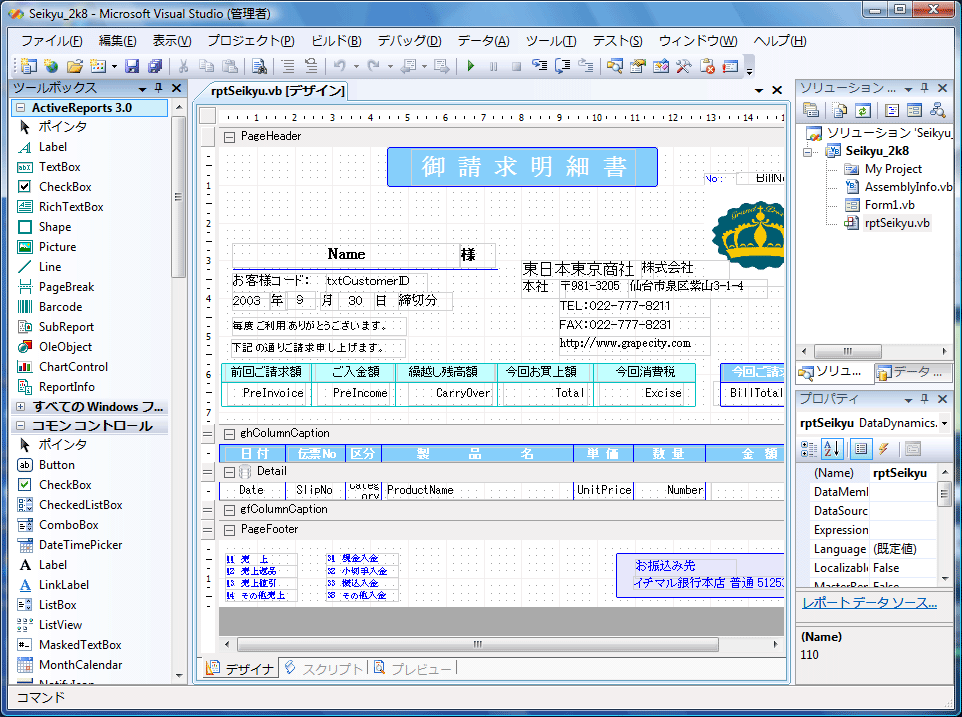
Task: Toggle auto-hide pin on the Toolbox panel
Action: click(156, 88)
